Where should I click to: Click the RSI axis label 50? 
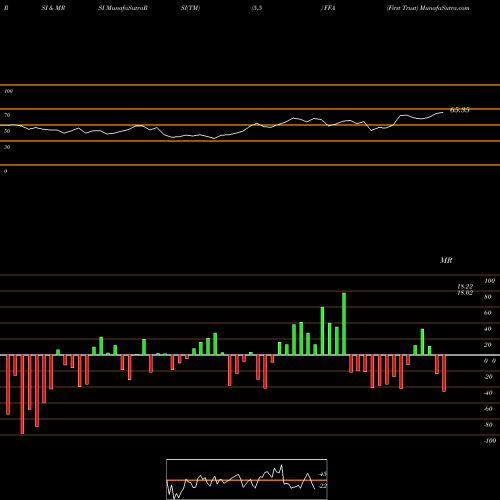7,131
